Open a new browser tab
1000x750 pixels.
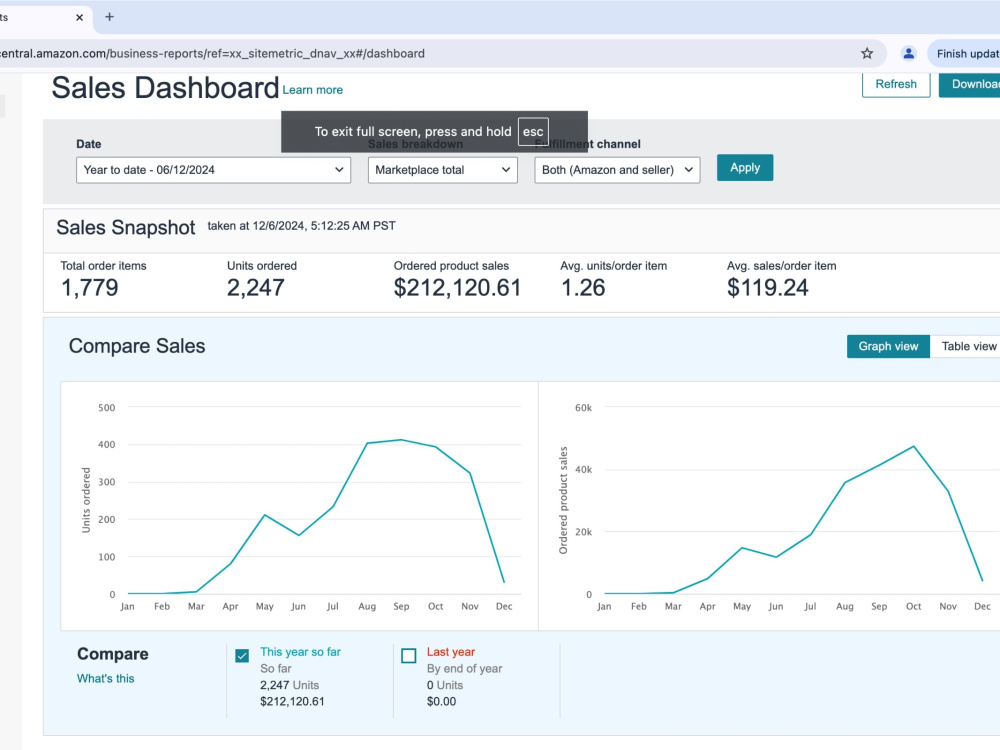tap(109, 17)
